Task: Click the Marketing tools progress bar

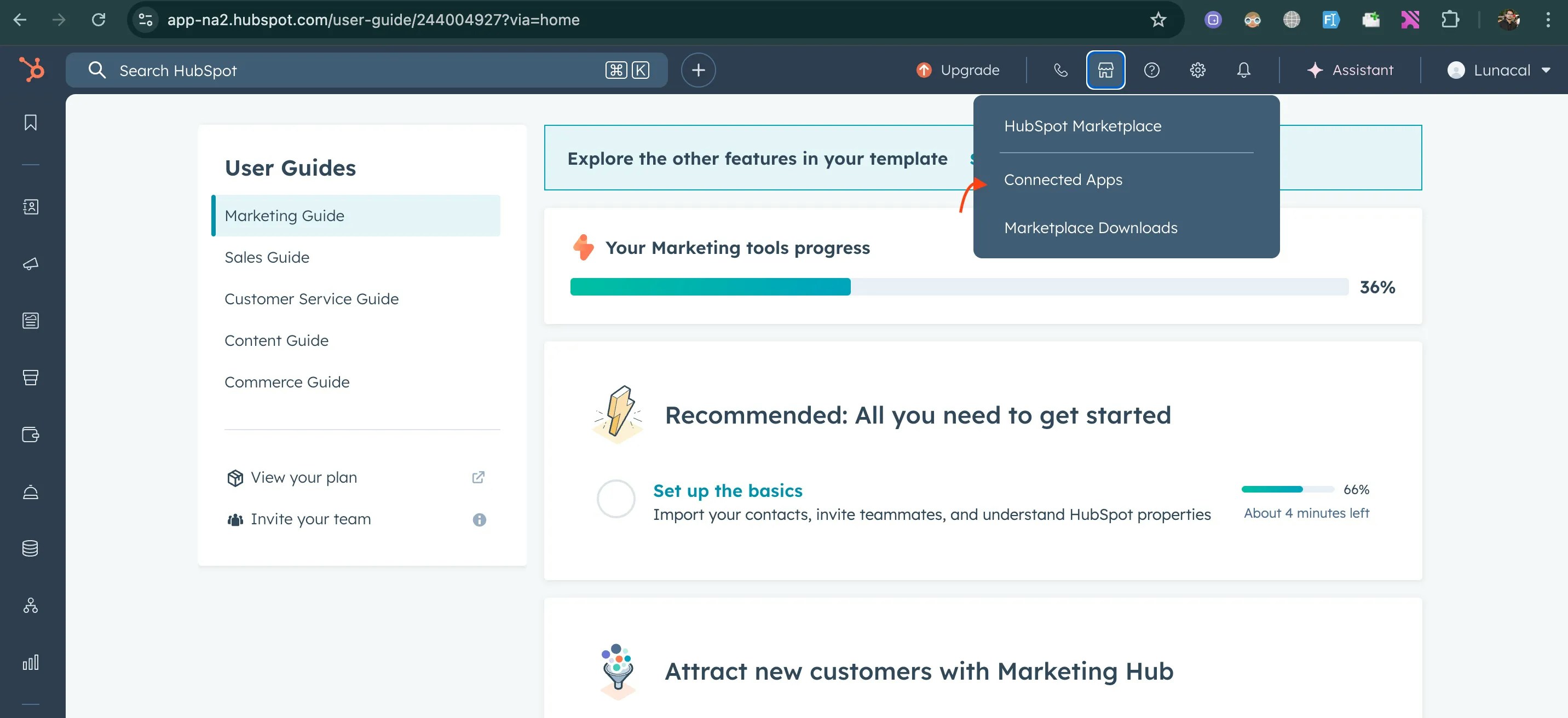Action: pyautogui.click(x=959, y=287)
